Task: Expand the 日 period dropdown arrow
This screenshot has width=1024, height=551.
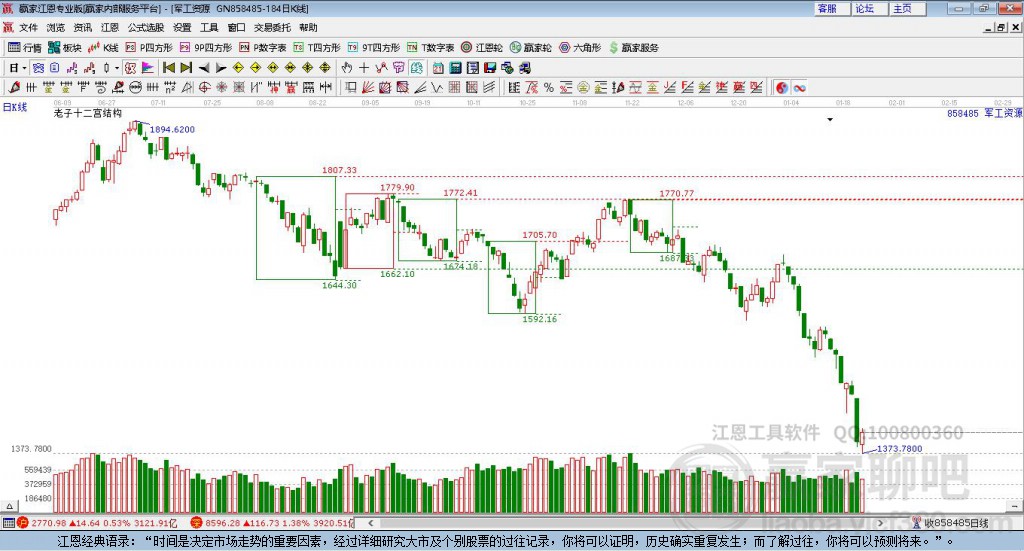Action: click(24, 68)
